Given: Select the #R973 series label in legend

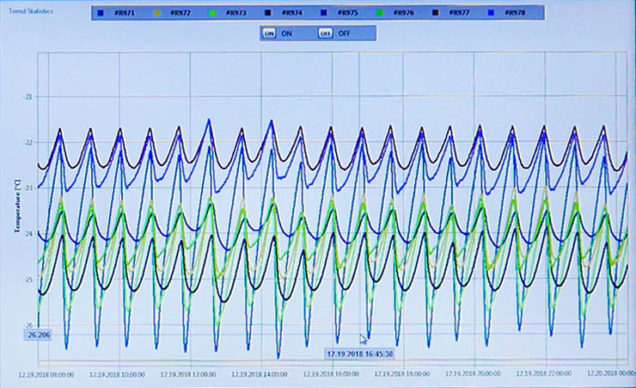Looking at the screenshot, I should (236, 13).
